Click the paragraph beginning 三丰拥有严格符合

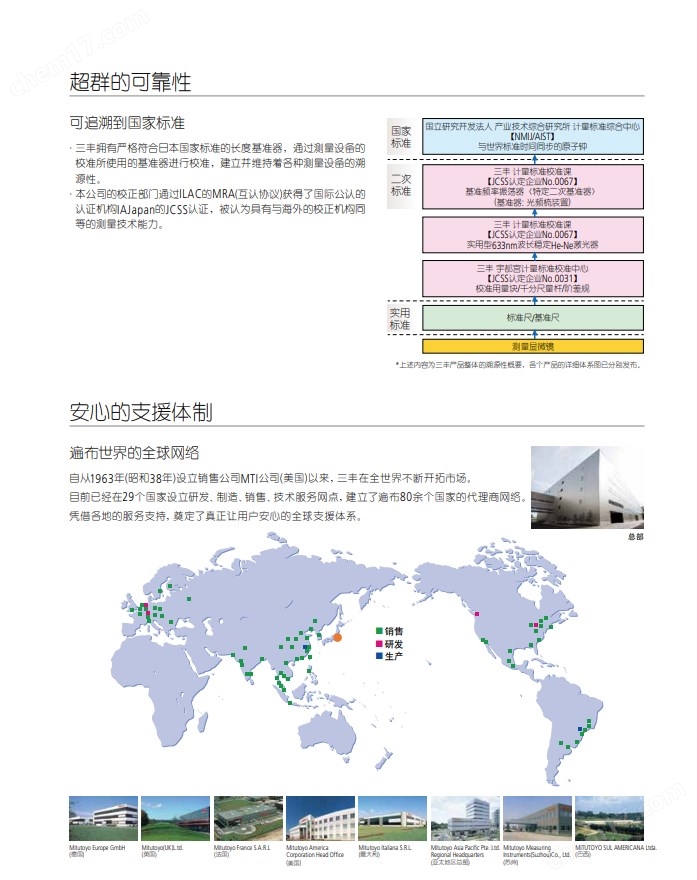(x=218, y=163)
